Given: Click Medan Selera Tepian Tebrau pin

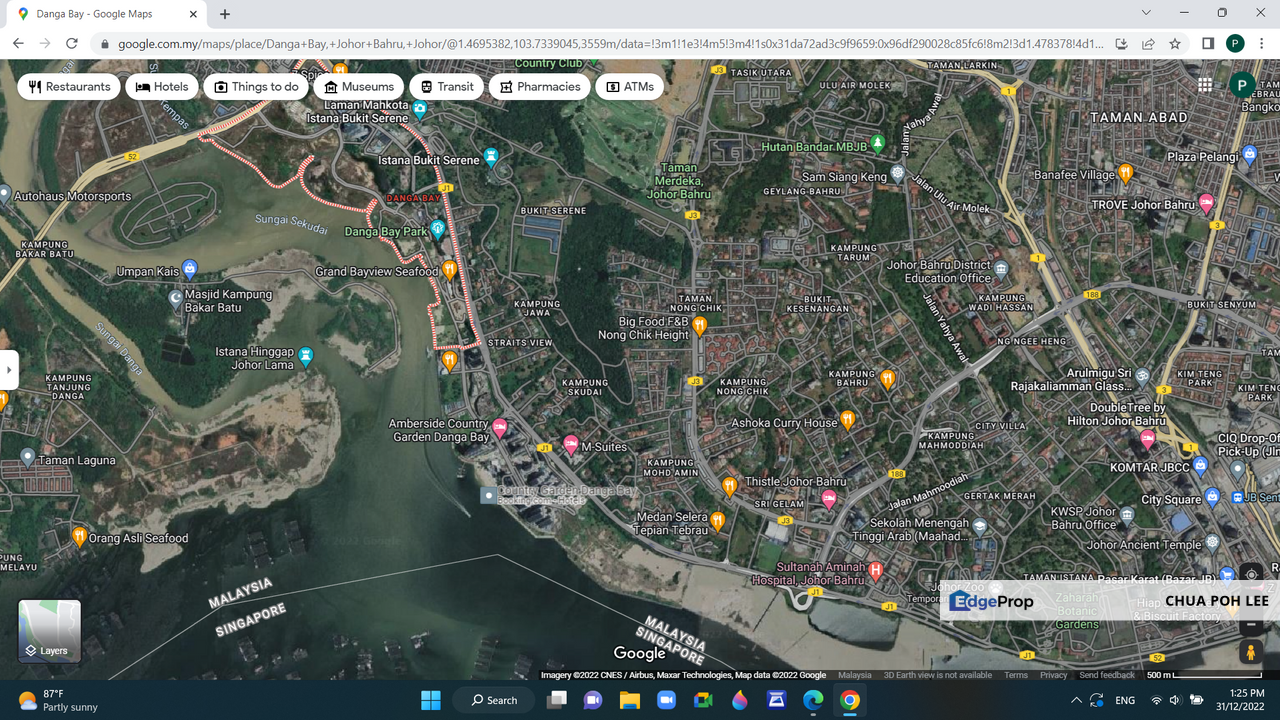Looking at the screenshot, I should click(718, 521).
